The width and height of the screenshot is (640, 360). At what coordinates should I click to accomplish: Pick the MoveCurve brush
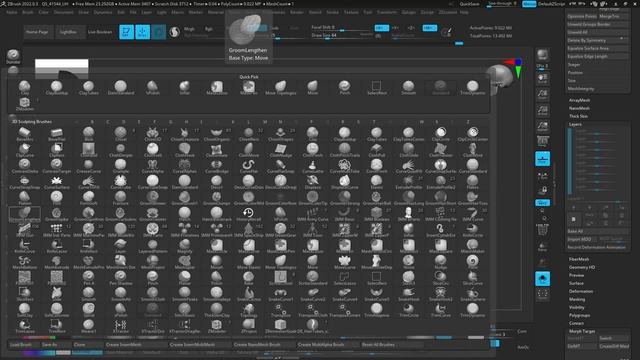344,262
